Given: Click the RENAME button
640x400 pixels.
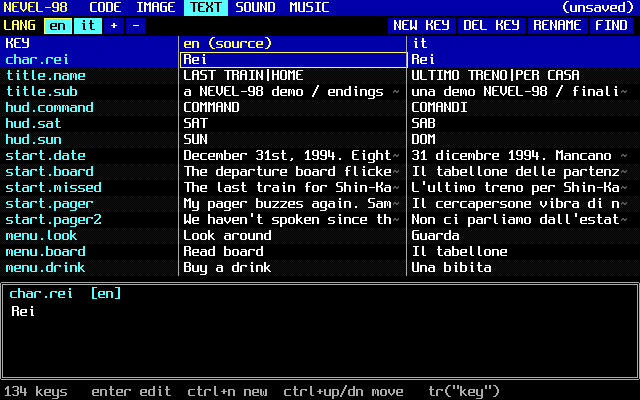Looking at the screenshot, I should [x=557, y=26].
